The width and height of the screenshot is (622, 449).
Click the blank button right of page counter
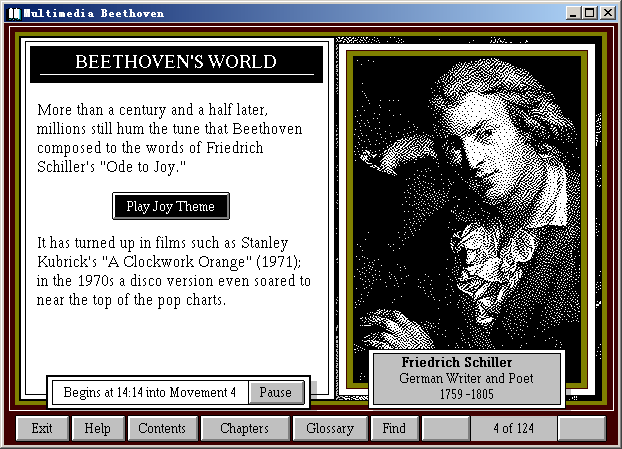(582, 428)
